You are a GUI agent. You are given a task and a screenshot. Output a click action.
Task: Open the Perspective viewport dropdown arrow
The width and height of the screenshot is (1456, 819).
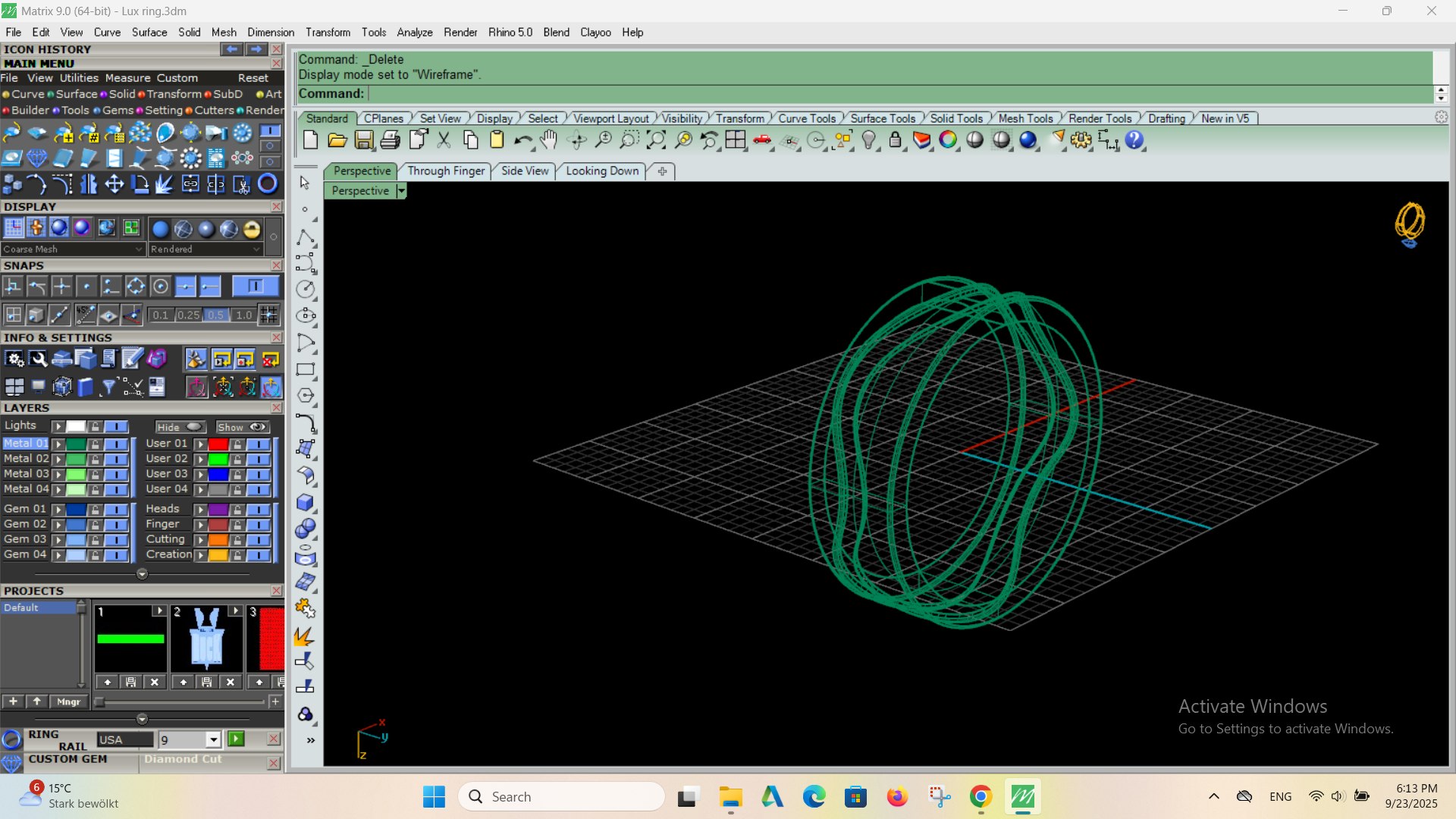click(401, 191)
